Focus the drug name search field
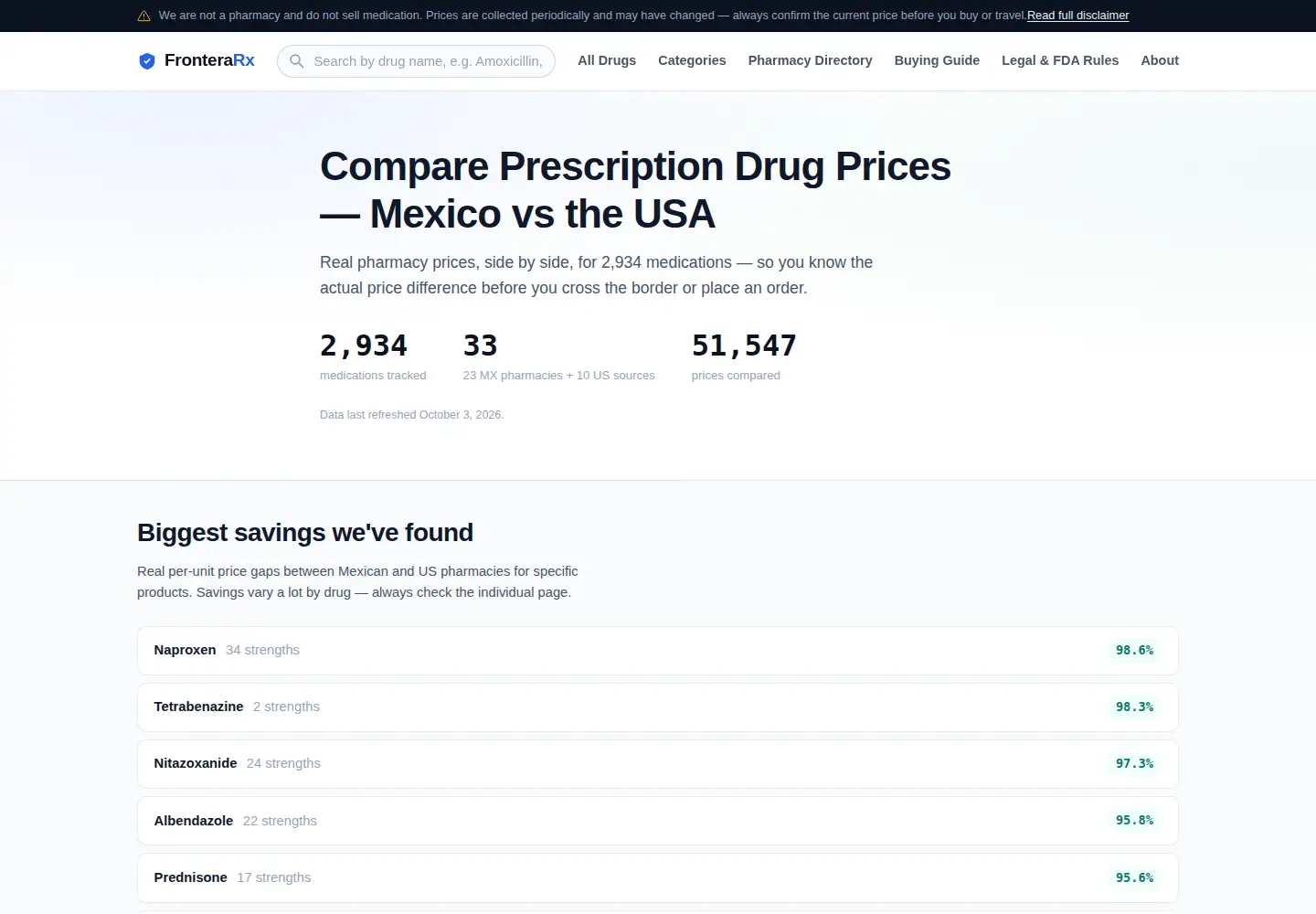This screenshot has height=914, width=1316. (416, 61)
